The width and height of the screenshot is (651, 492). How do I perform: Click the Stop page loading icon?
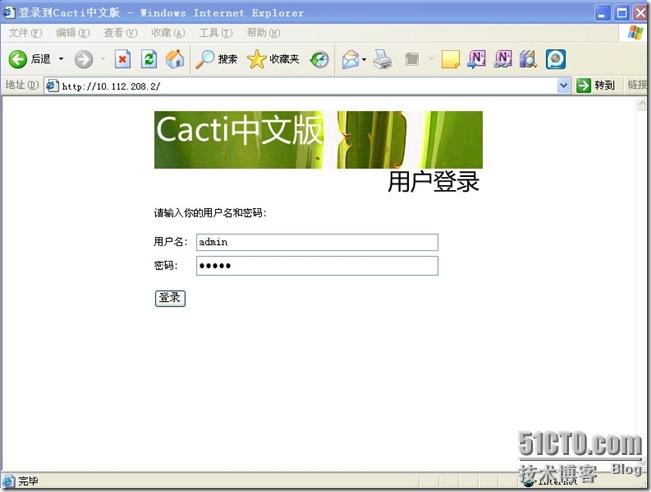tap(122, 59)
